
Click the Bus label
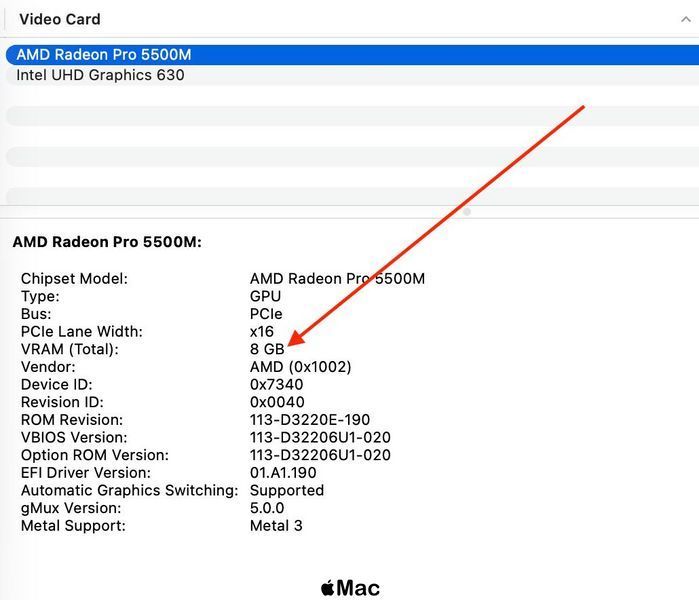pos(36,314)
